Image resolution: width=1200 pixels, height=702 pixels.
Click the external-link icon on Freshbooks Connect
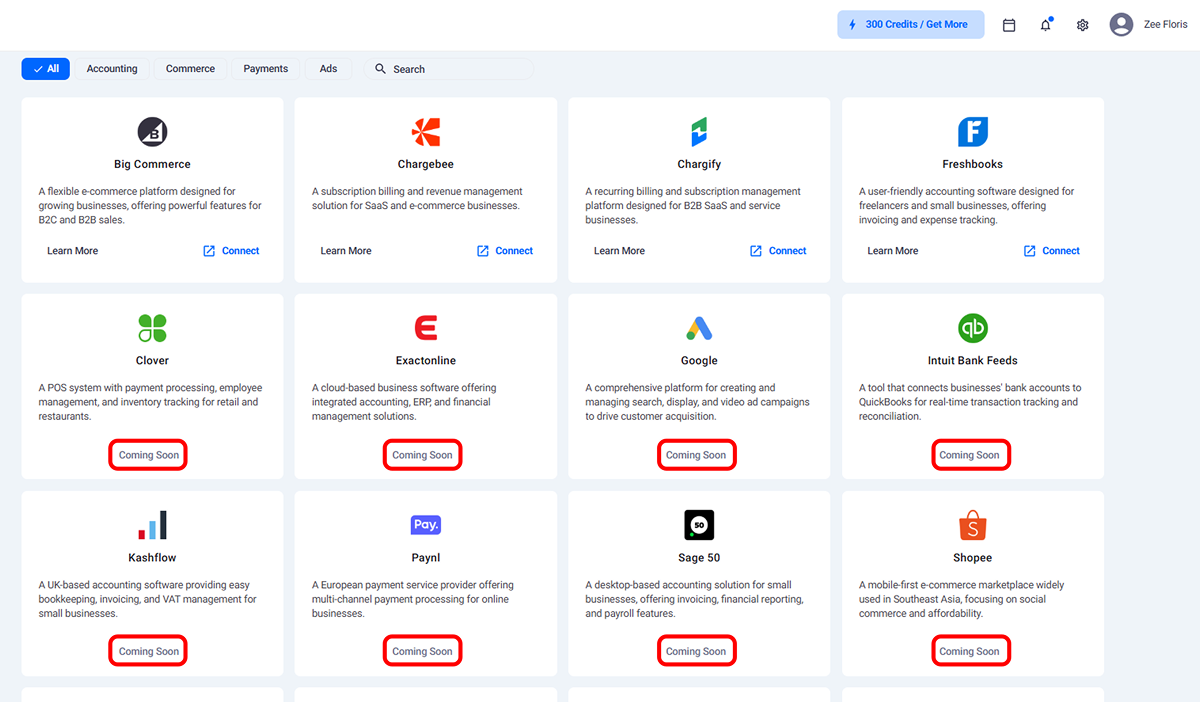tap(1030, 251)
